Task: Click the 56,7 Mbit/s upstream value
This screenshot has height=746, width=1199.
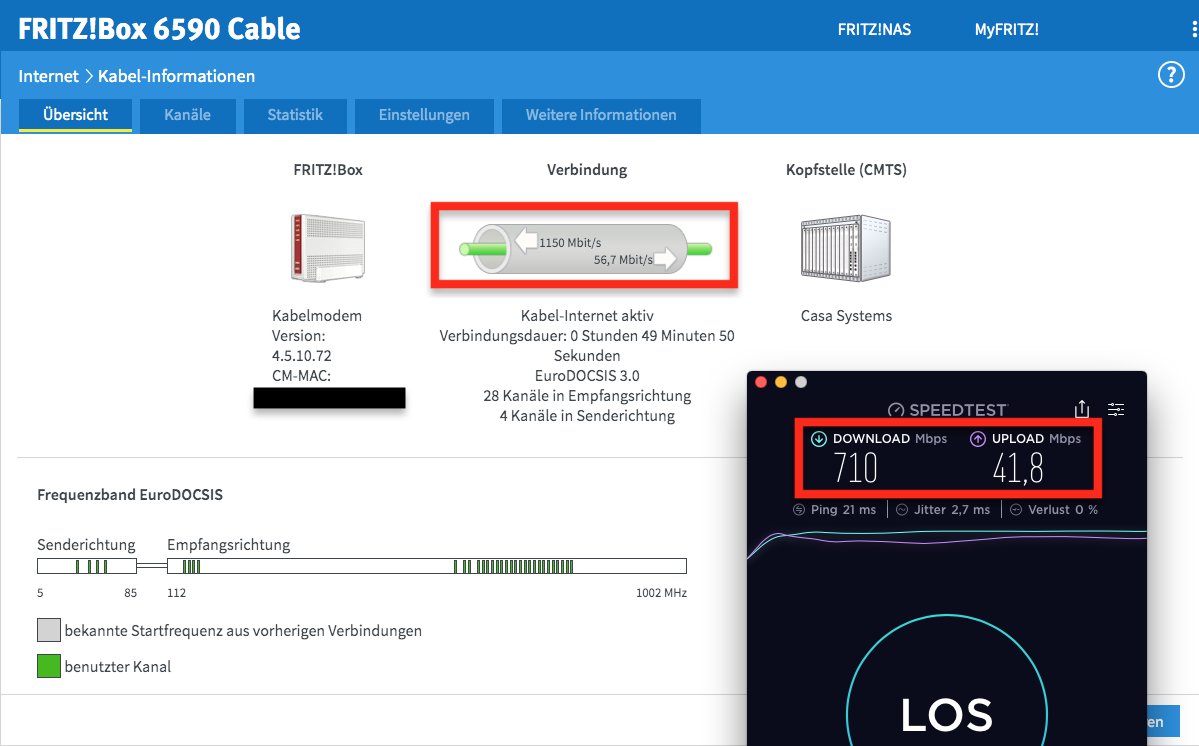Action: point(623,260)
